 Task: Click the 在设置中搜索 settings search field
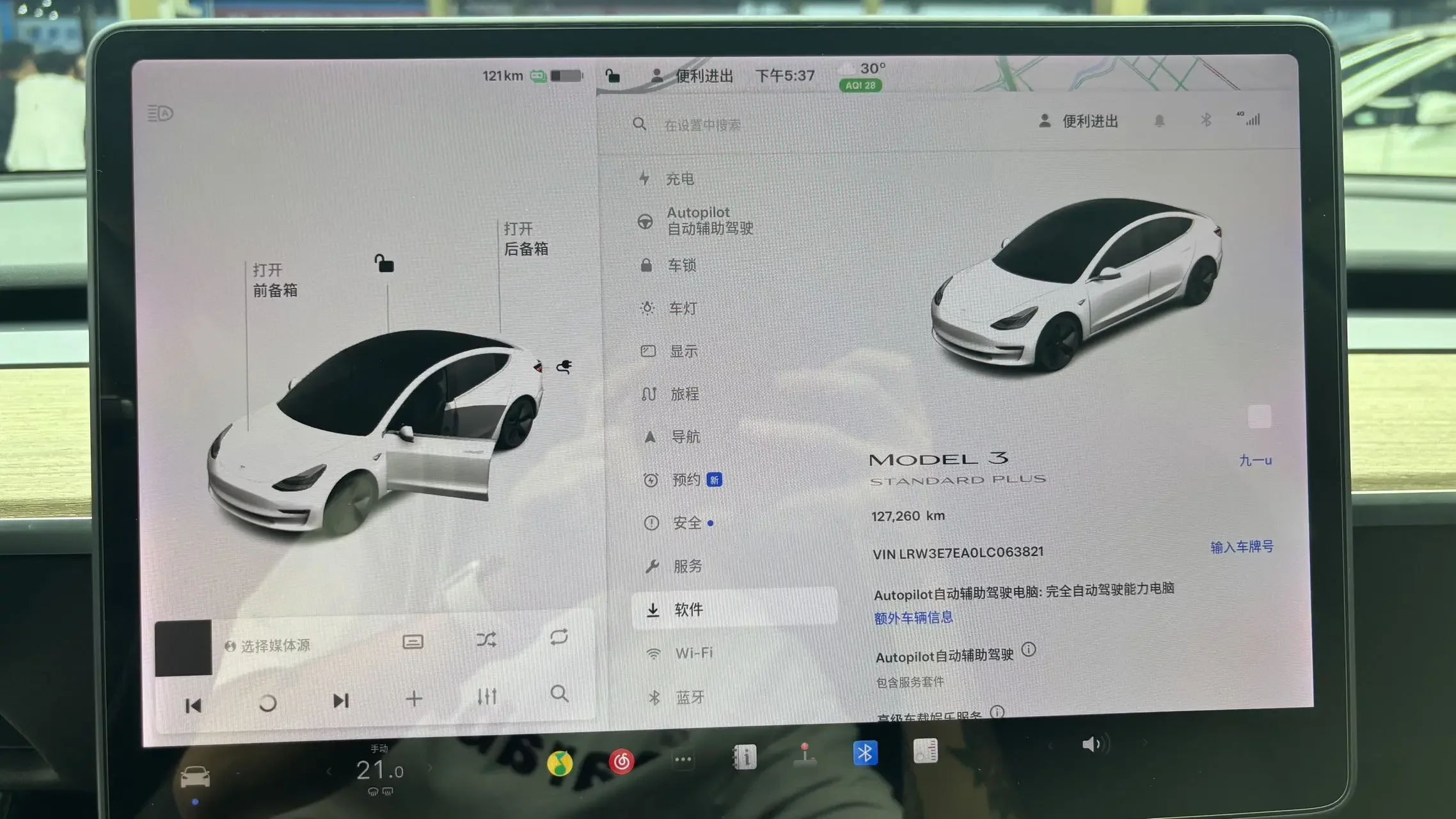702,125
